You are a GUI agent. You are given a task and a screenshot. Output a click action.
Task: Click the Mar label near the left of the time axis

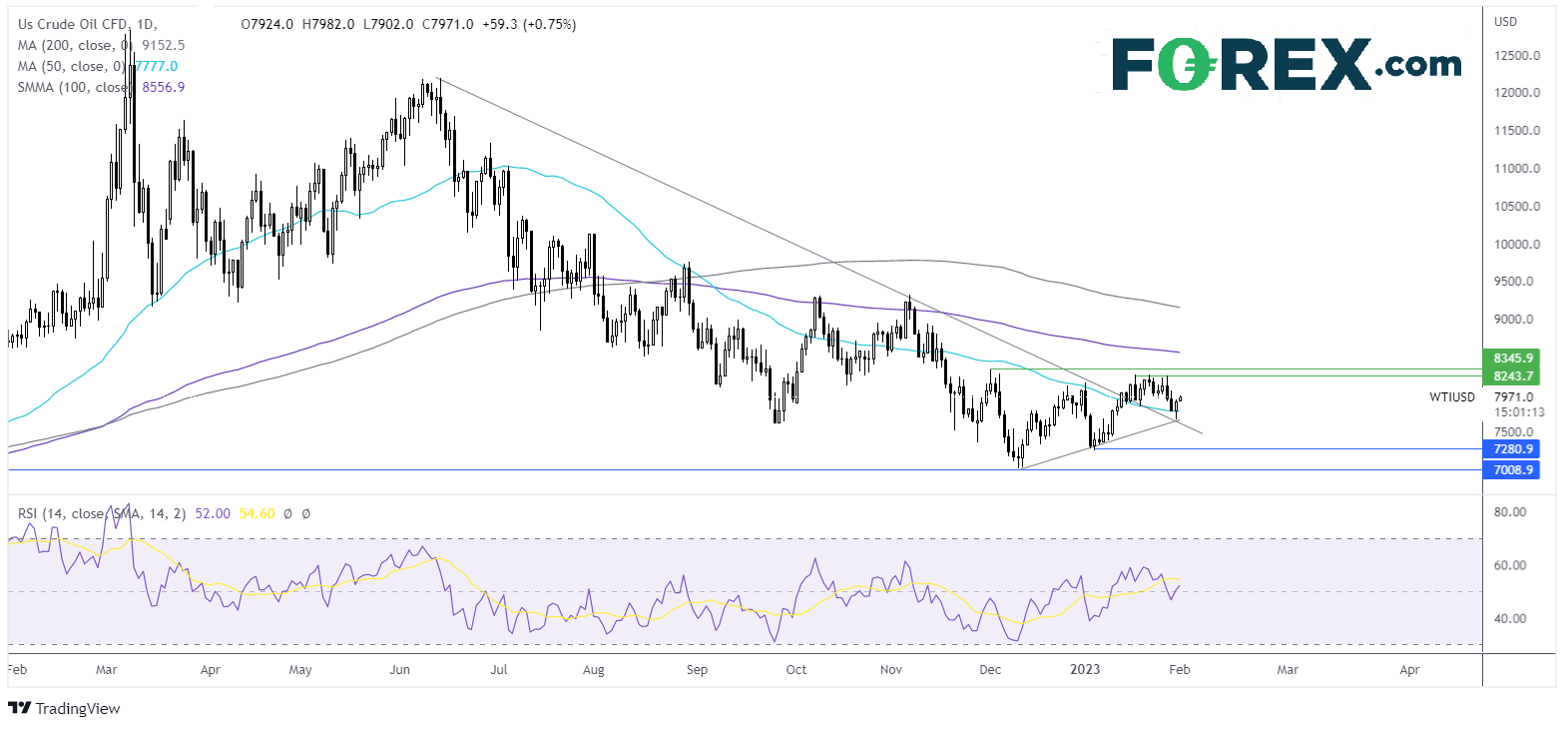(106, 669)
